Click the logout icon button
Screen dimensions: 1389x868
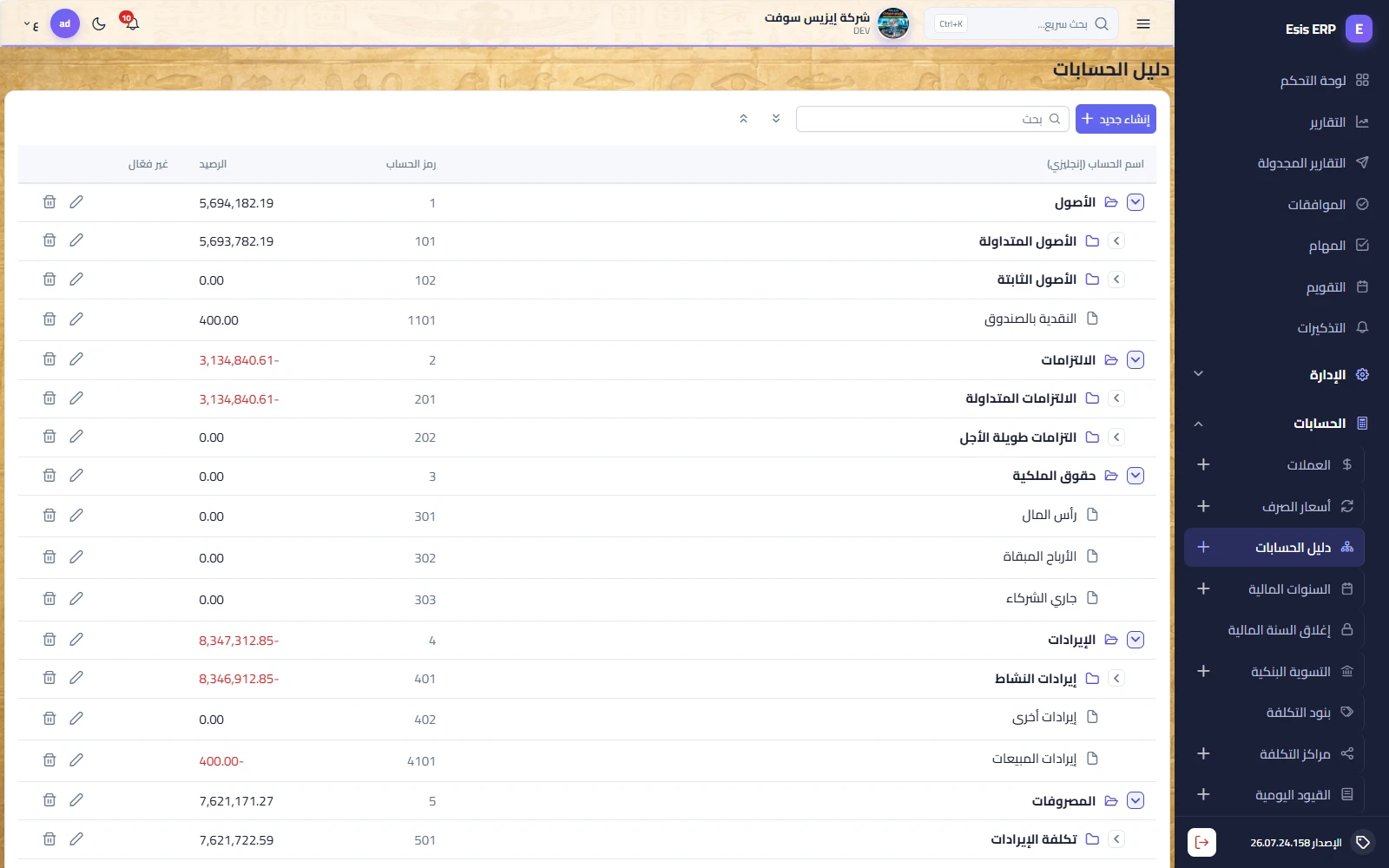click(1201, 842)
